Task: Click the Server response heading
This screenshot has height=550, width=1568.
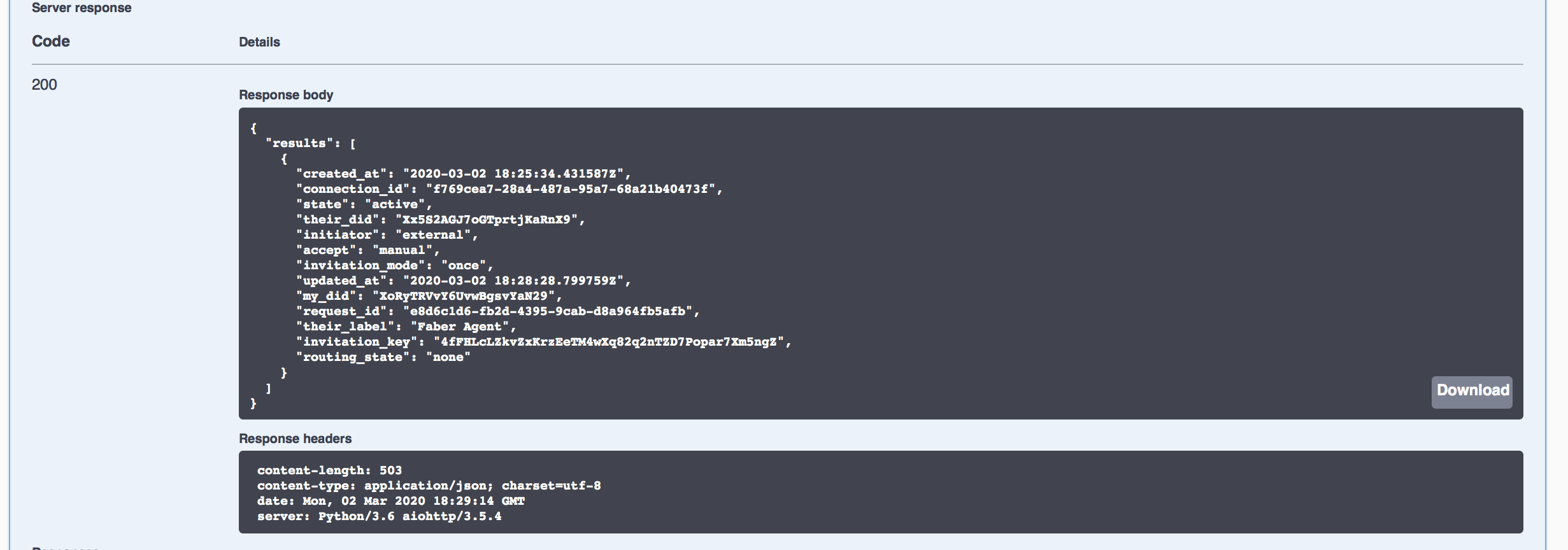Action: 82,8
